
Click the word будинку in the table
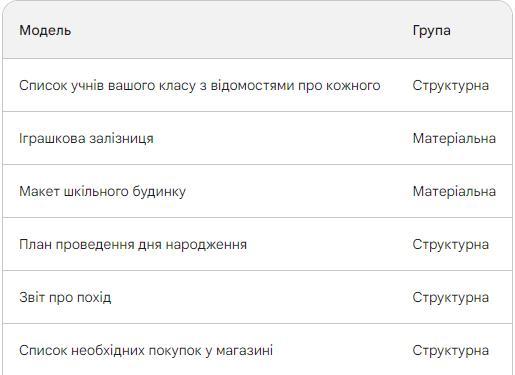[x=159, y=192]
